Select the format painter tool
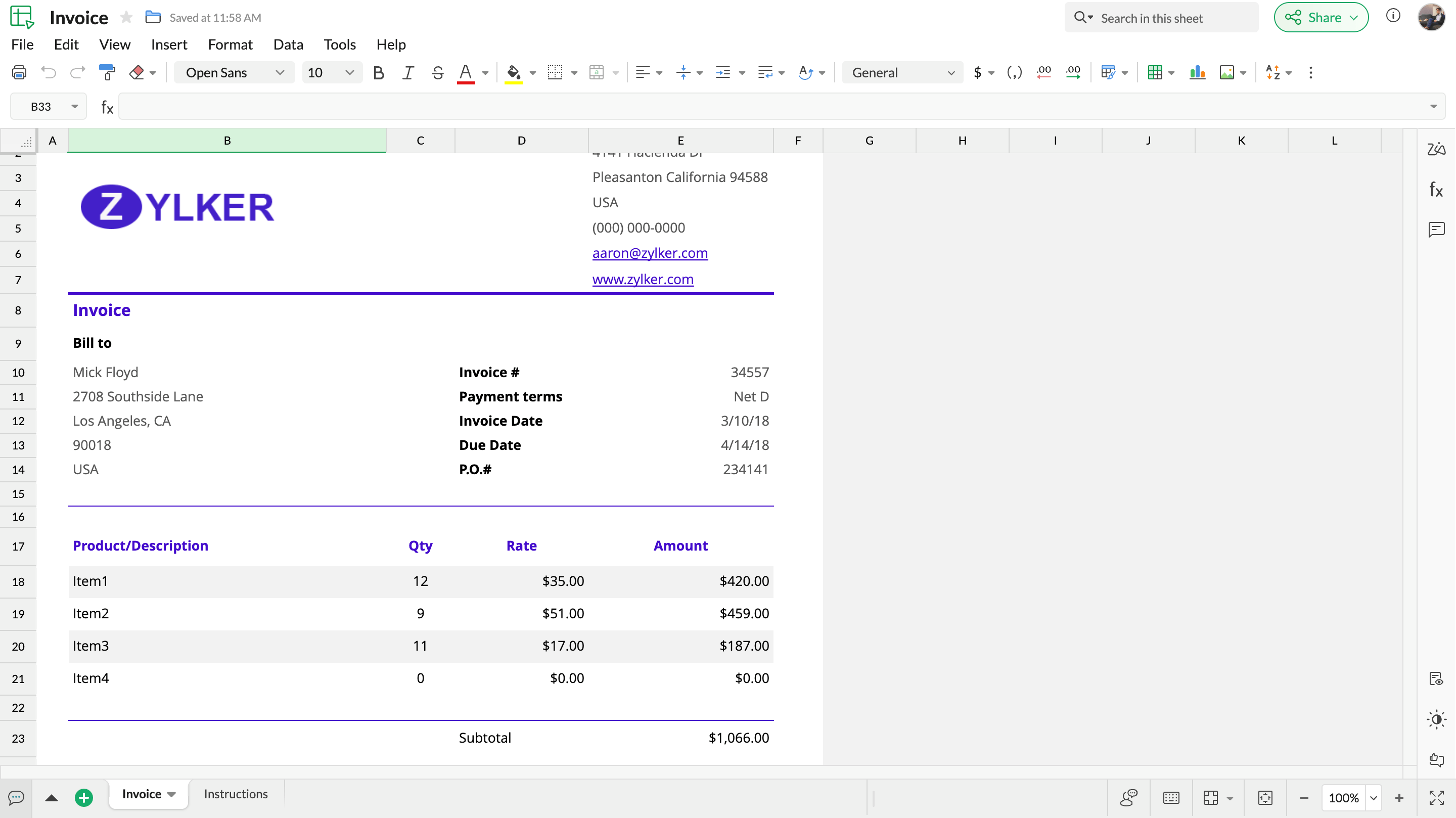Image resolution: width=1456 pixels, height=818 pixels. click(x=107, y=72)
